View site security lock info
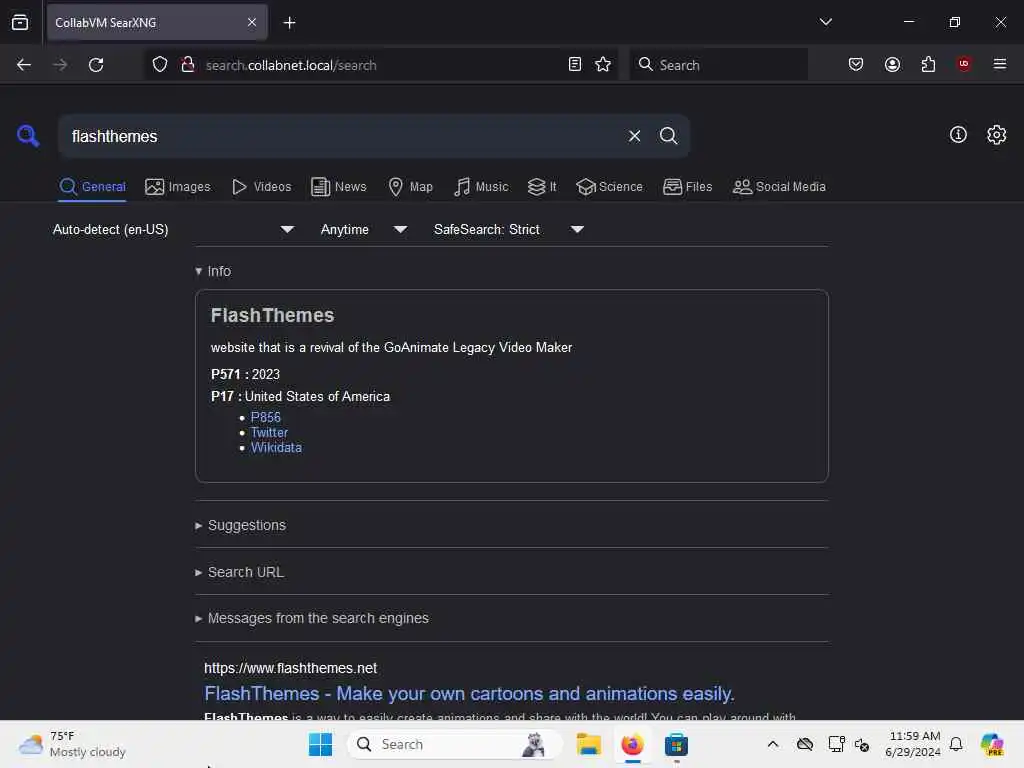 [x=187, y=65]
